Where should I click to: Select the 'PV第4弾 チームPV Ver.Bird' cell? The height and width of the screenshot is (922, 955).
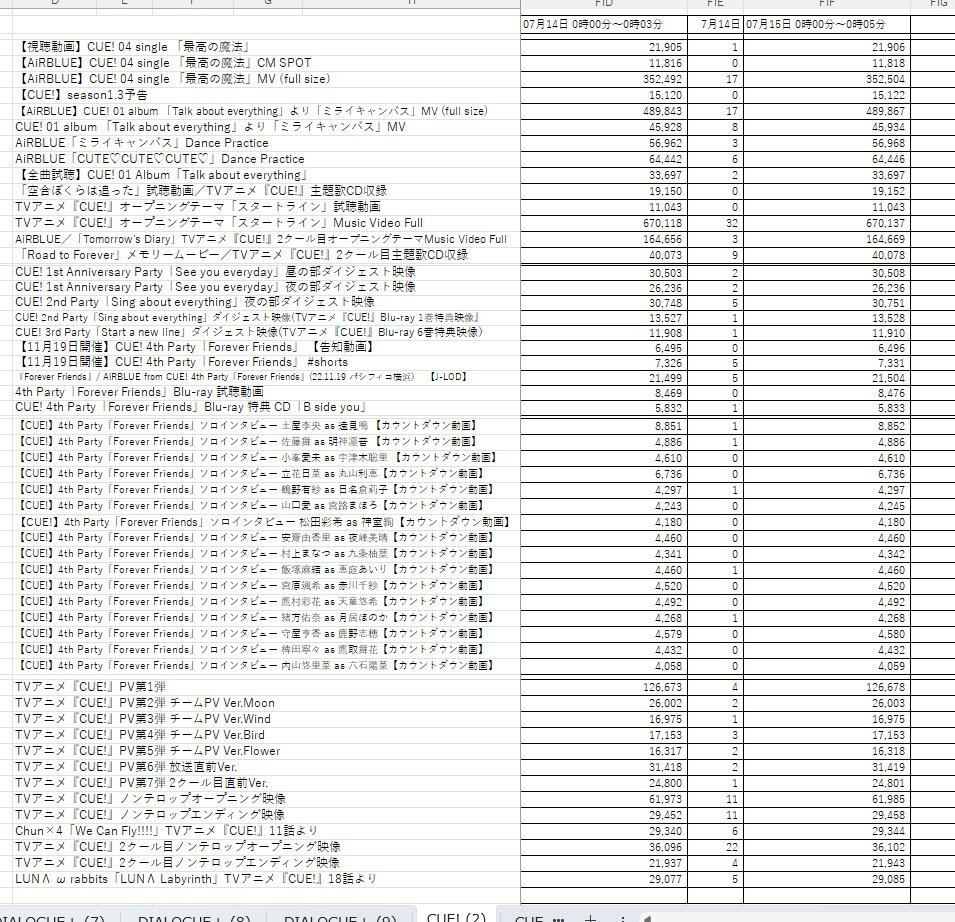pos(266,734)
